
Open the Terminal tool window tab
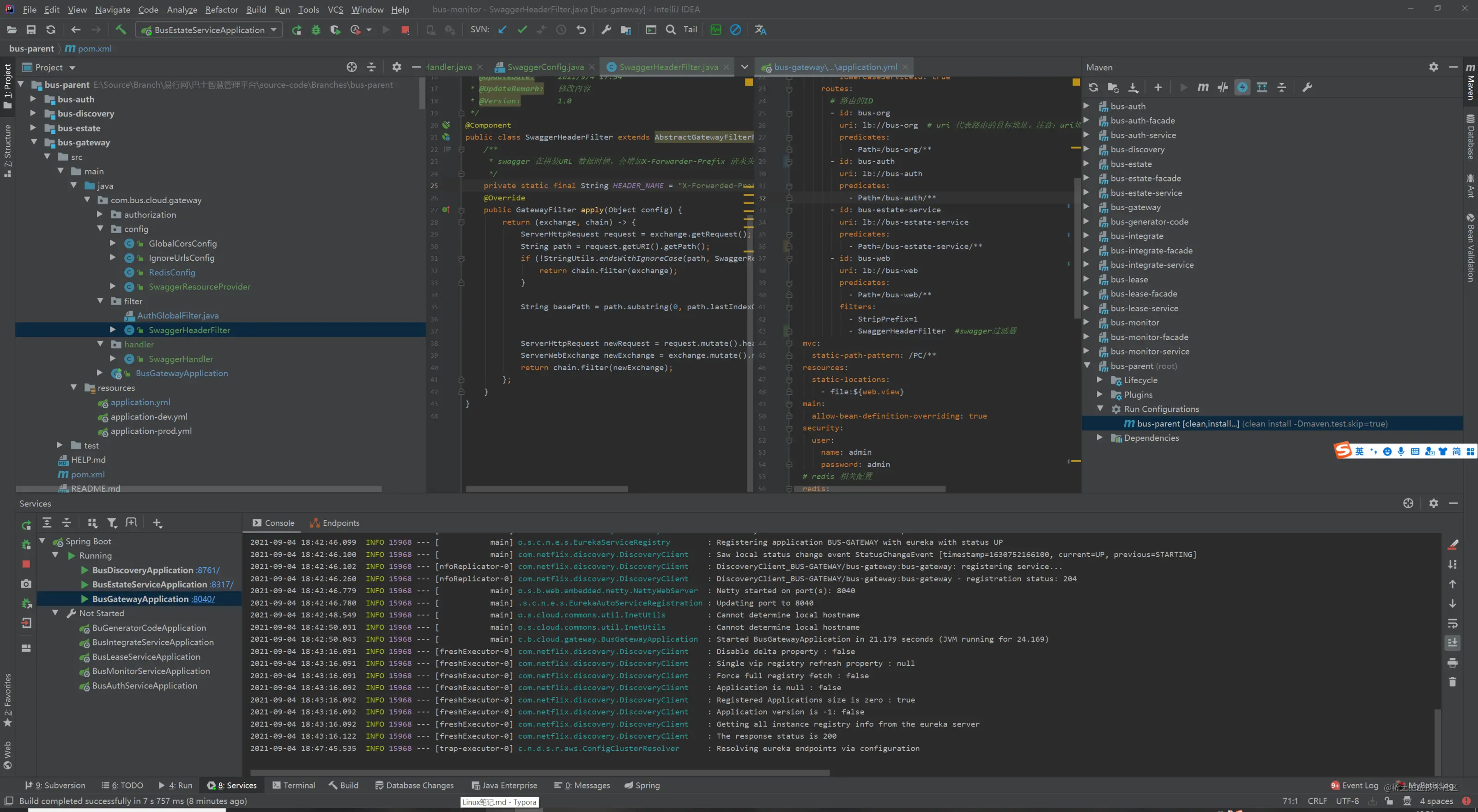click(x=294, y=786)
